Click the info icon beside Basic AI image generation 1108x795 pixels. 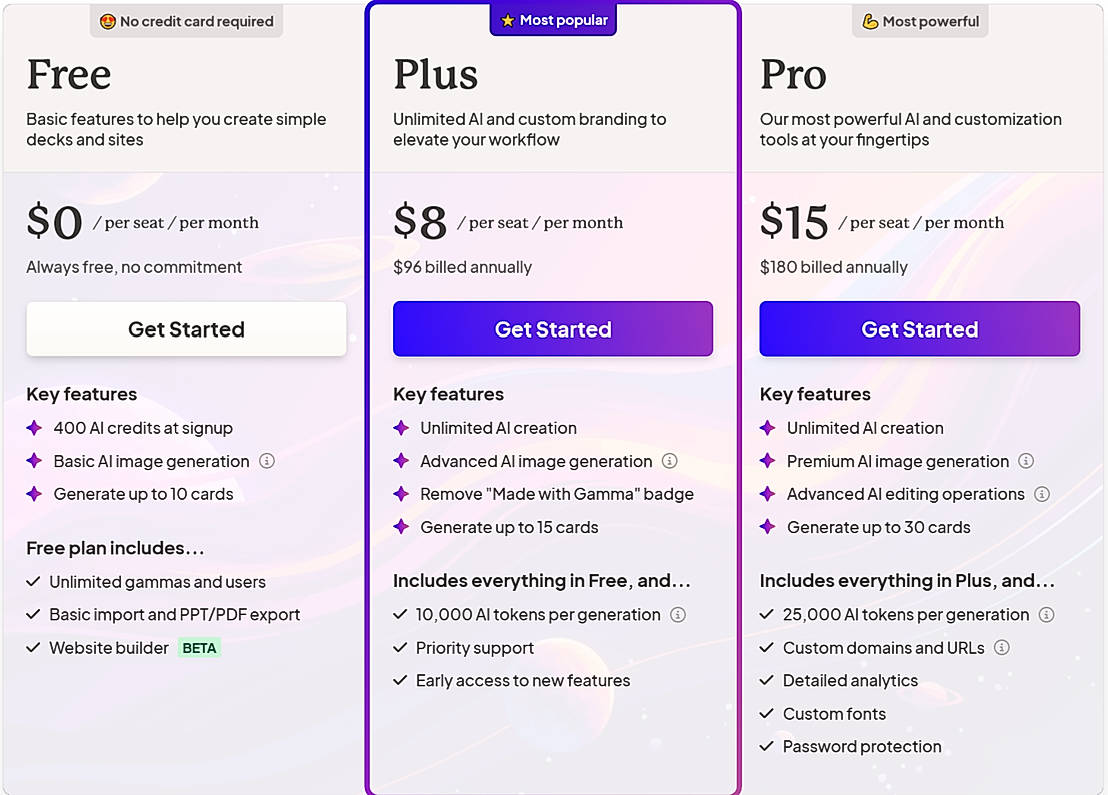266,461
